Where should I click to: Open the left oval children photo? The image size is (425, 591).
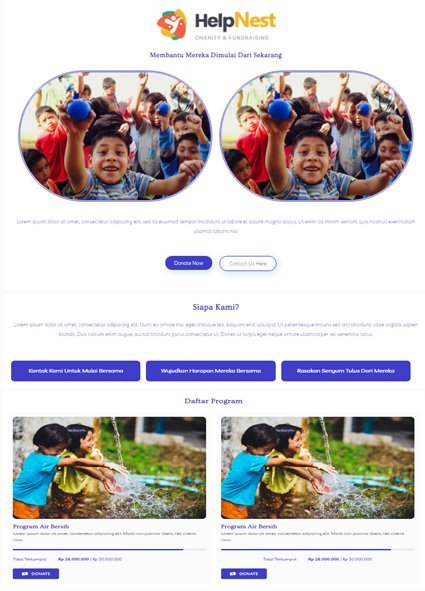tap(115, 136)
